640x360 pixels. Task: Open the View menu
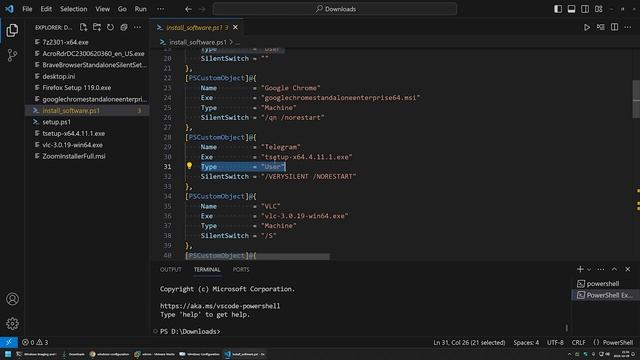[x=102, y=9]
